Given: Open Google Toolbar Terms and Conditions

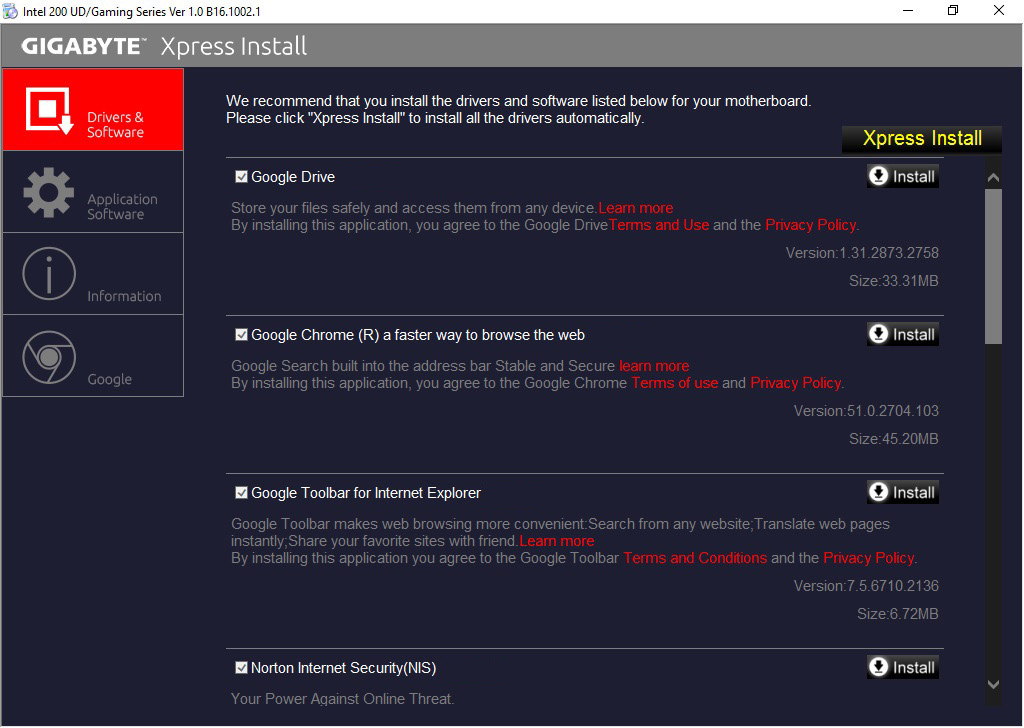Looking at the screenshot, I should tap(695, 558).
